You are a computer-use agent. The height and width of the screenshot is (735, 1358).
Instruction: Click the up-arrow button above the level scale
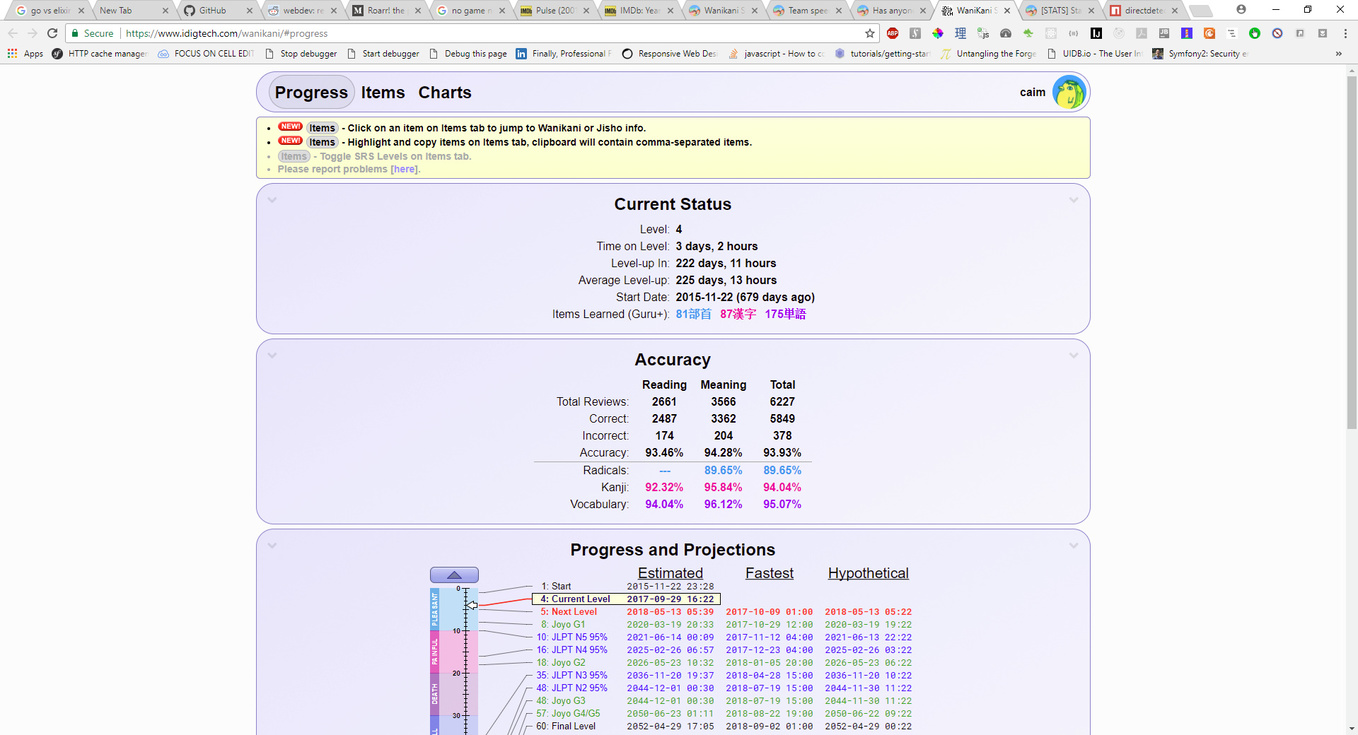point(454,575)
